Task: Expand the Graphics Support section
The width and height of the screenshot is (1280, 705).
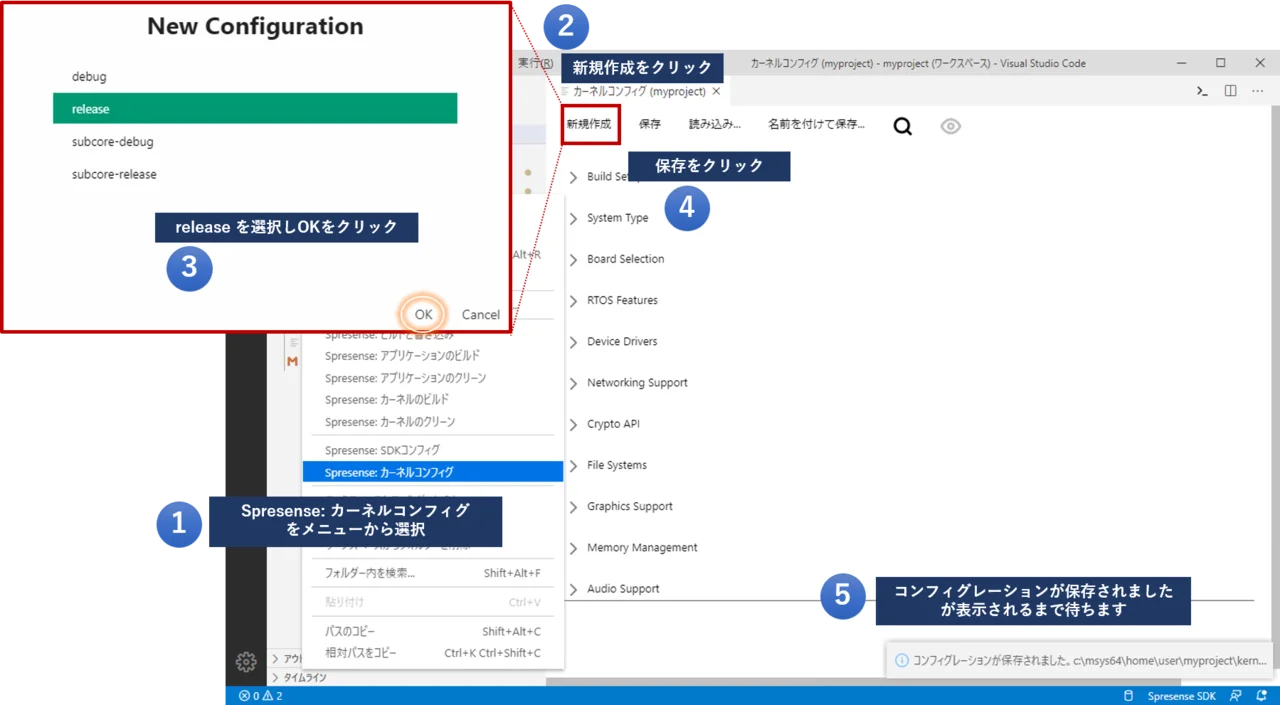Action: 621,507
